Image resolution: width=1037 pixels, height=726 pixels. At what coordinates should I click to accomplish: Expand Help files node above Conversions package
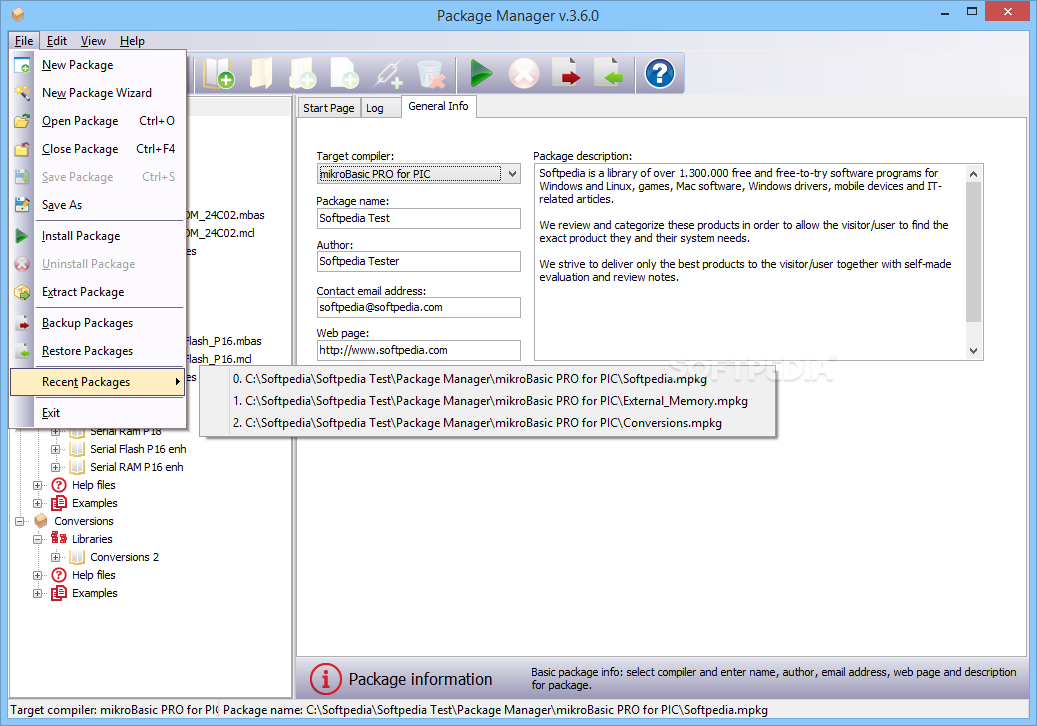[x=38, y=485]
